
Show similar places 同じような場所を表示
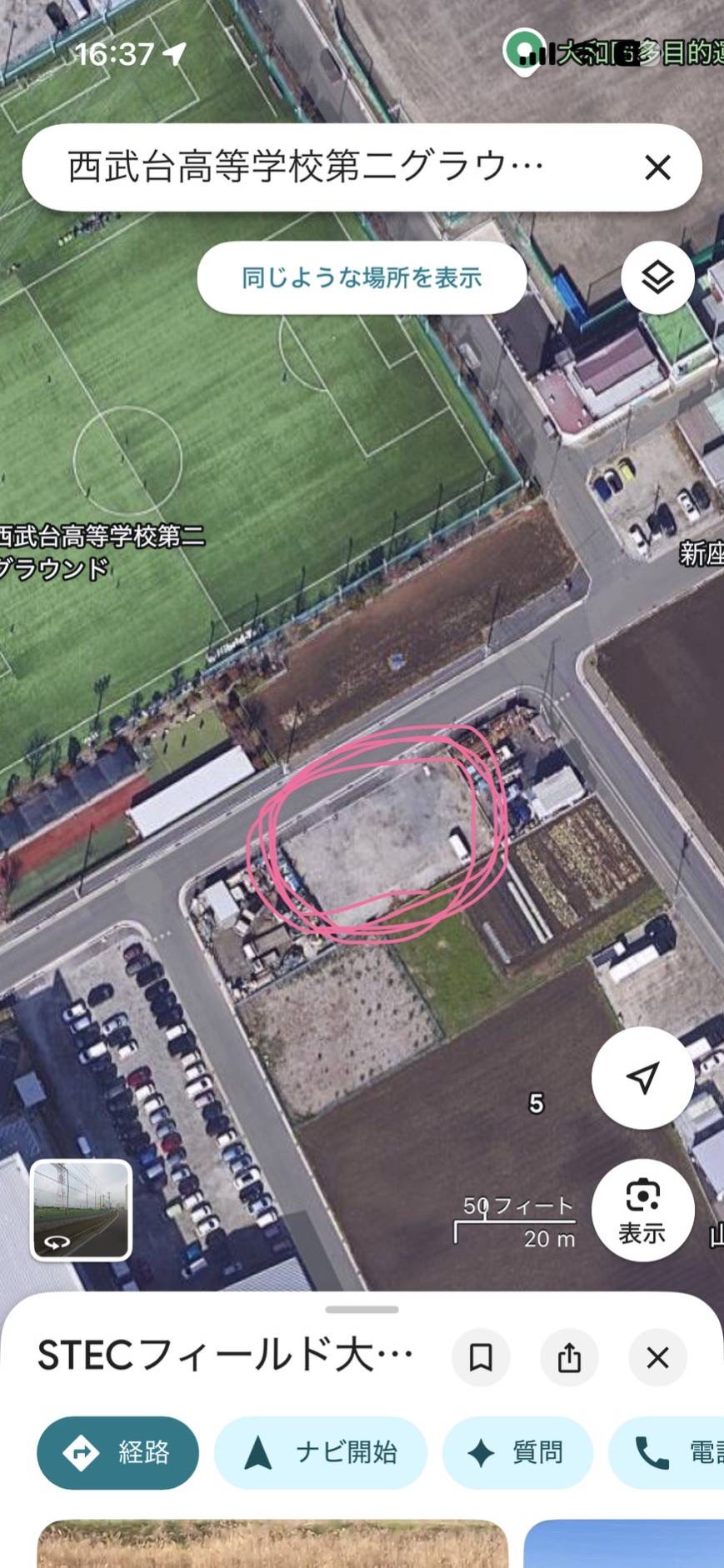click(362, 277)
